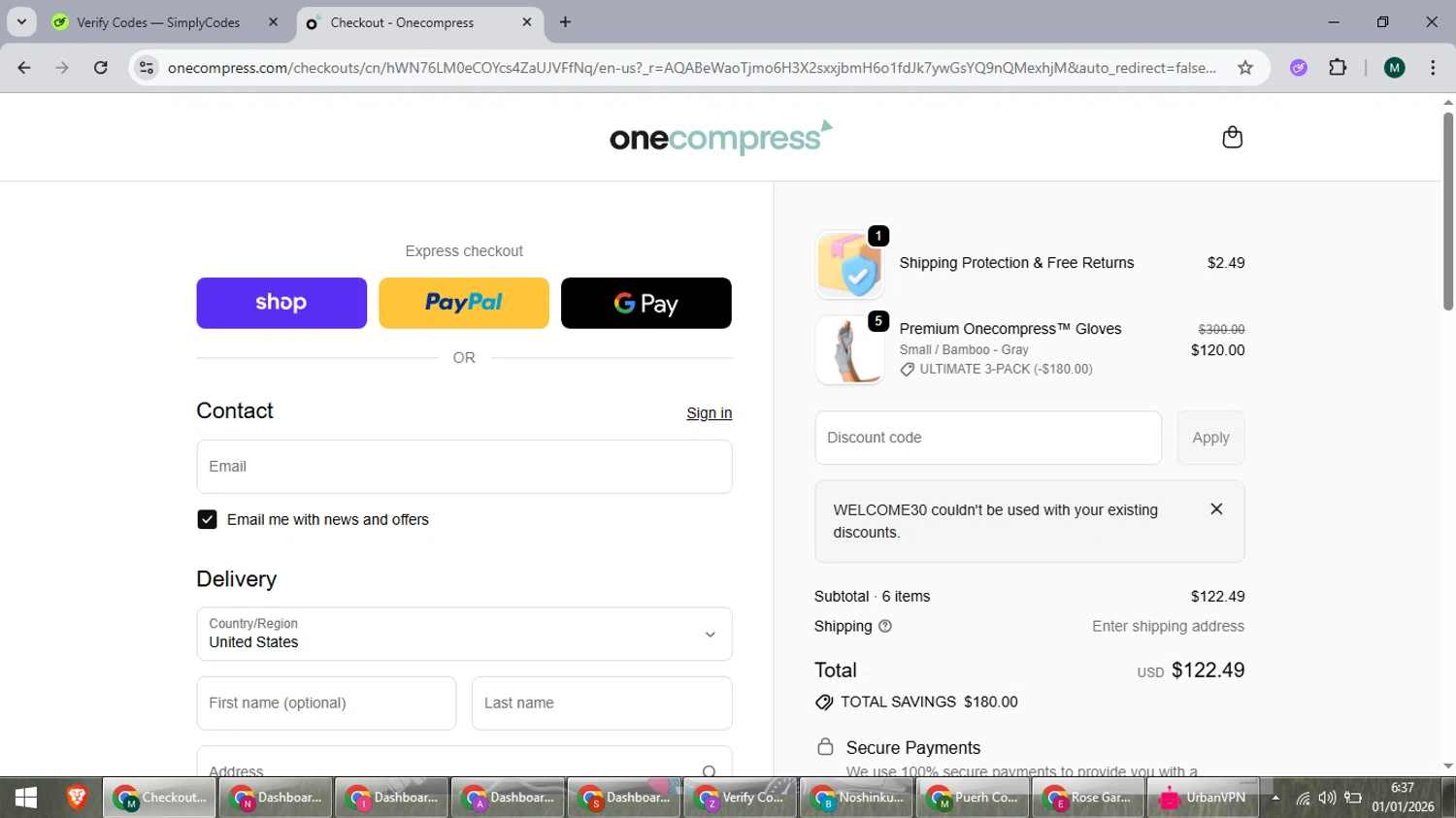The image size is (1456, 818).
Task: Open UrbanVPN from the taskbar
Action: click(1204, 798)
